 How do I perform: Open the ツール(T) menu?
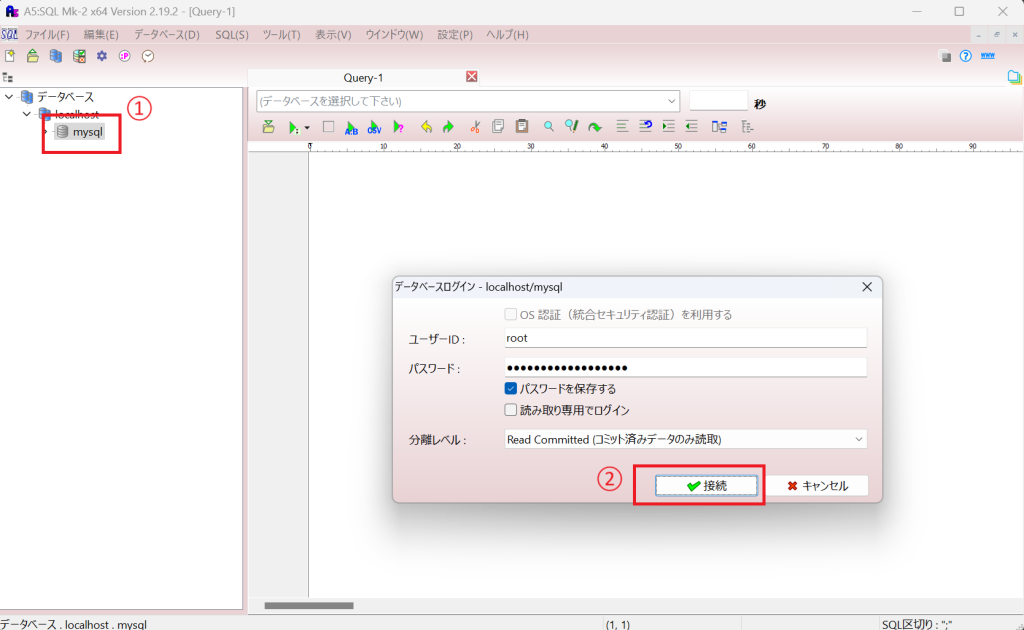click(x=281, y=34)
